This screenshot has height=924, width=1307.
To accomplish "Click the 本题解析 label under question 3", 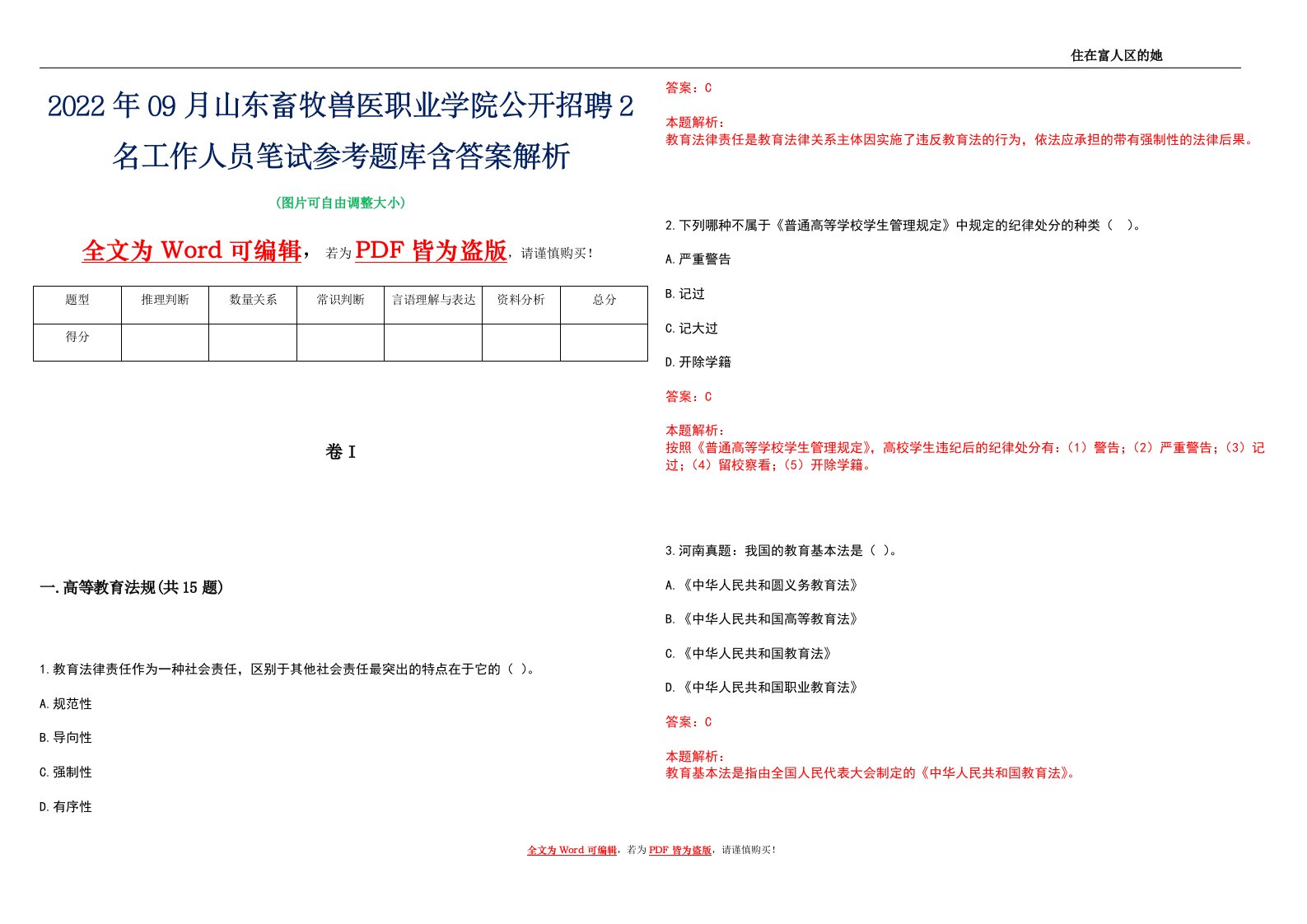I will point(695,756).
